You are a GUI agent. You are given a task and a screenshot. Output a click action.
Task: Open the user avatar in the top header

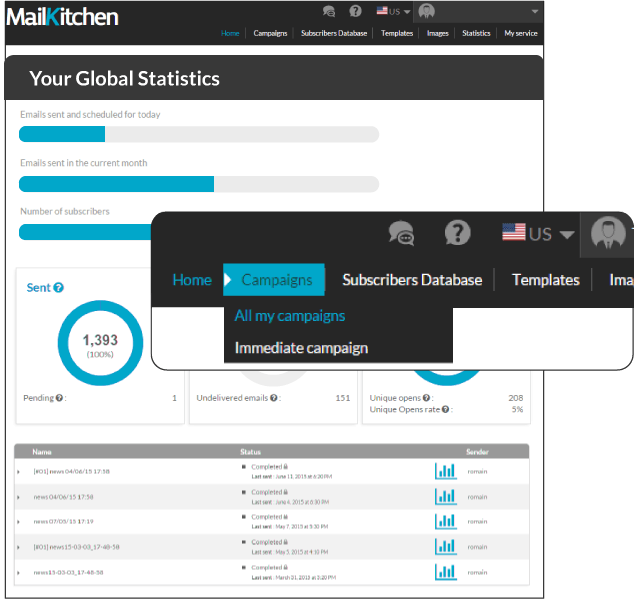pos(426,11)
